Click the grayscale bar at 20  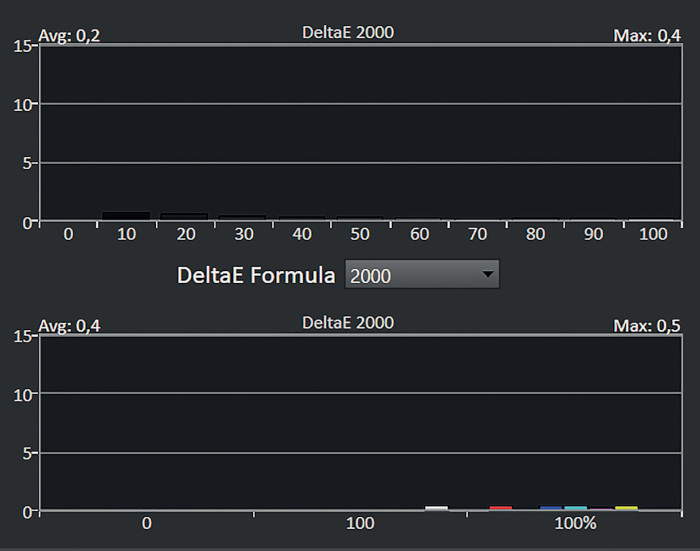coord(184,216)
